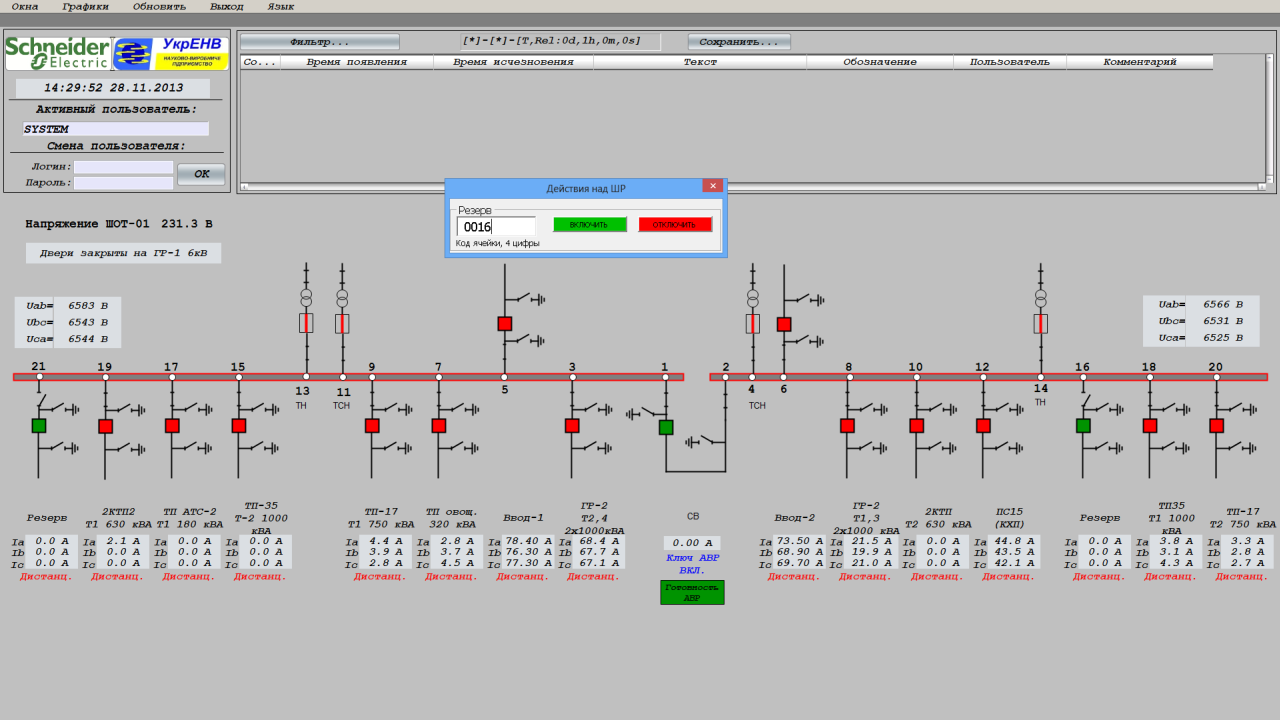Toggle the Готовность АВР indicator
The image size is (1280, 720).
(692, 593)
